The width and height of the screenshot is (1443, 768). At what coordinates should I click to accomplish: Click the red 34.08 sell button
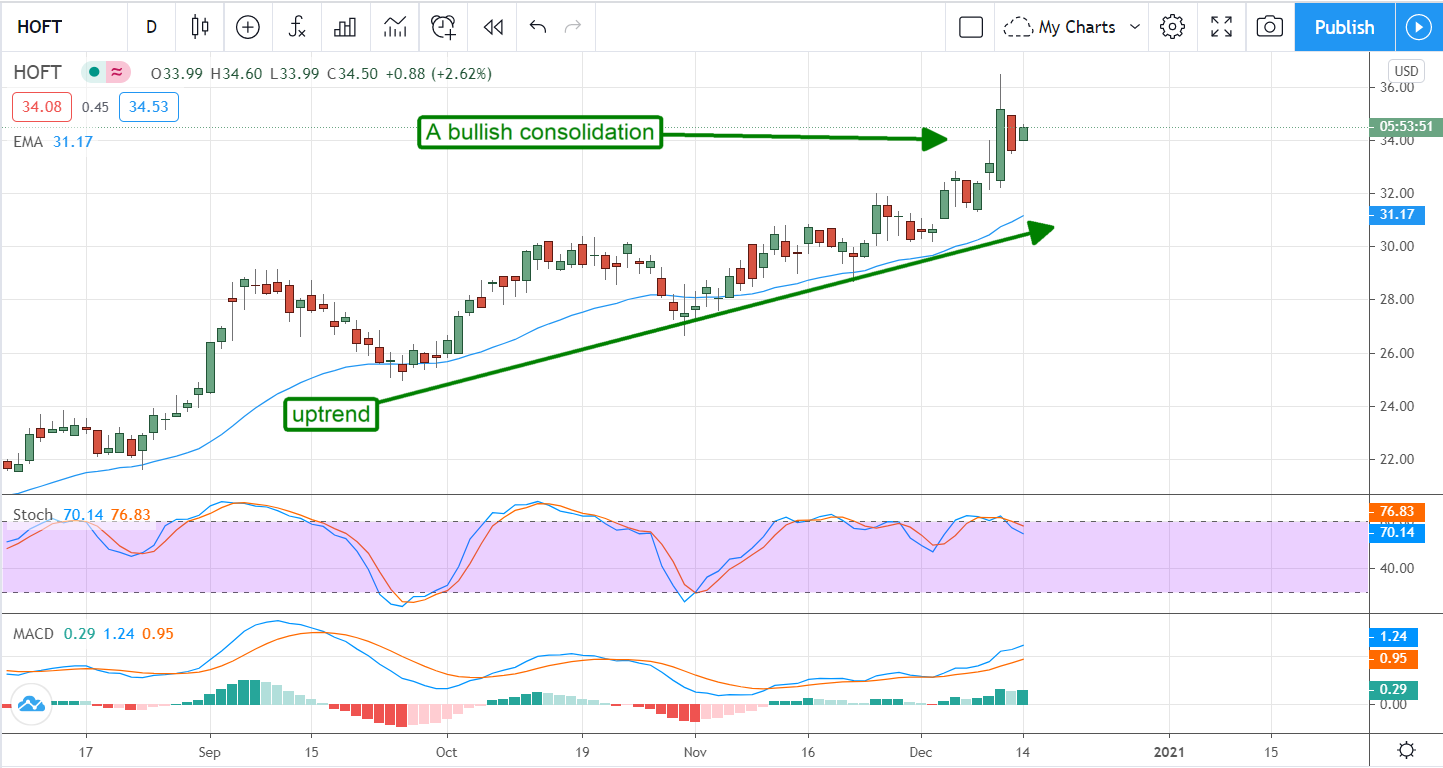[41, 107]
